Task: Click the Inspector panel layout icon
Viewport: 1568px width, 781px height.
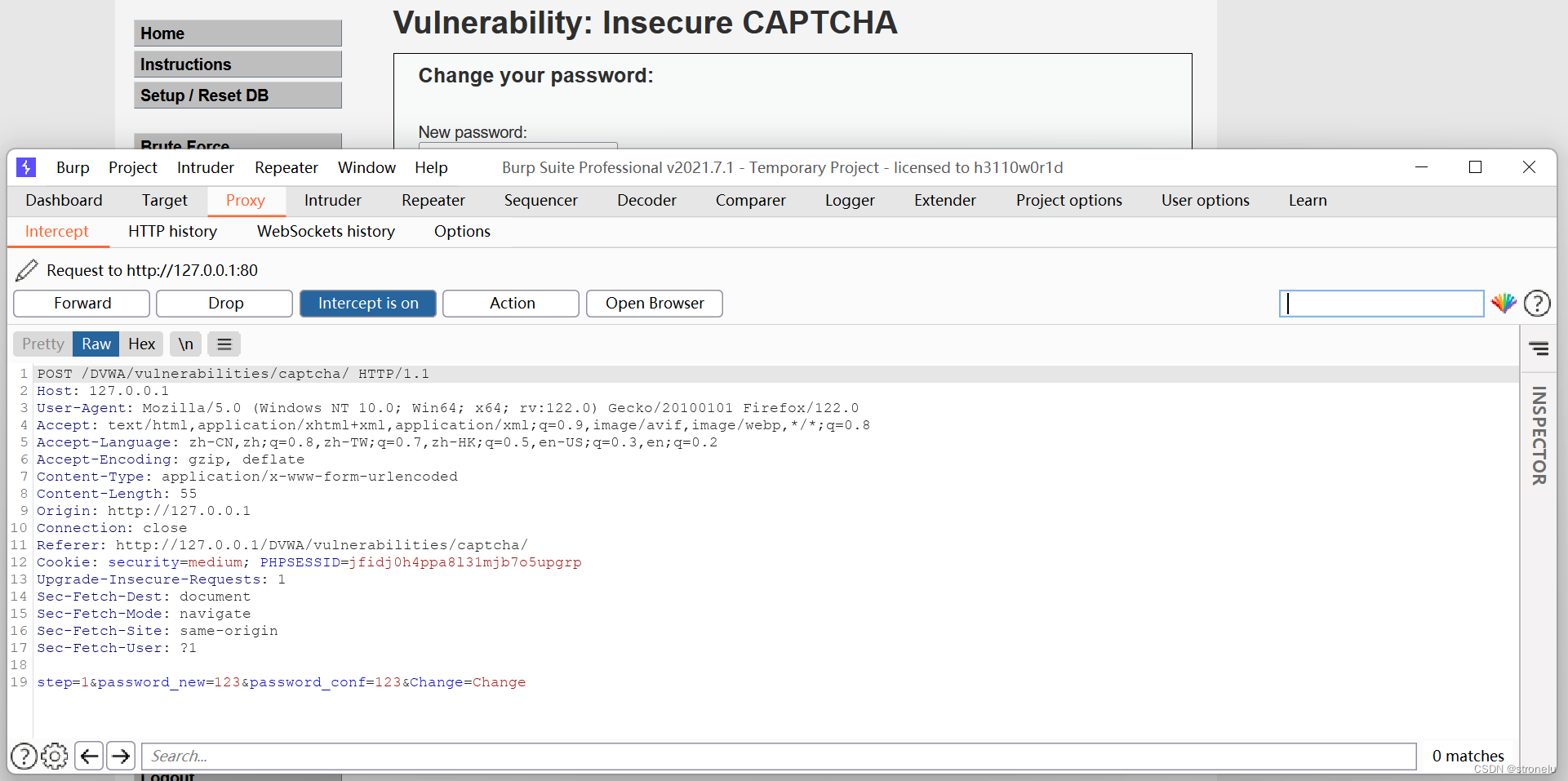Action: tap(1539, 348)
